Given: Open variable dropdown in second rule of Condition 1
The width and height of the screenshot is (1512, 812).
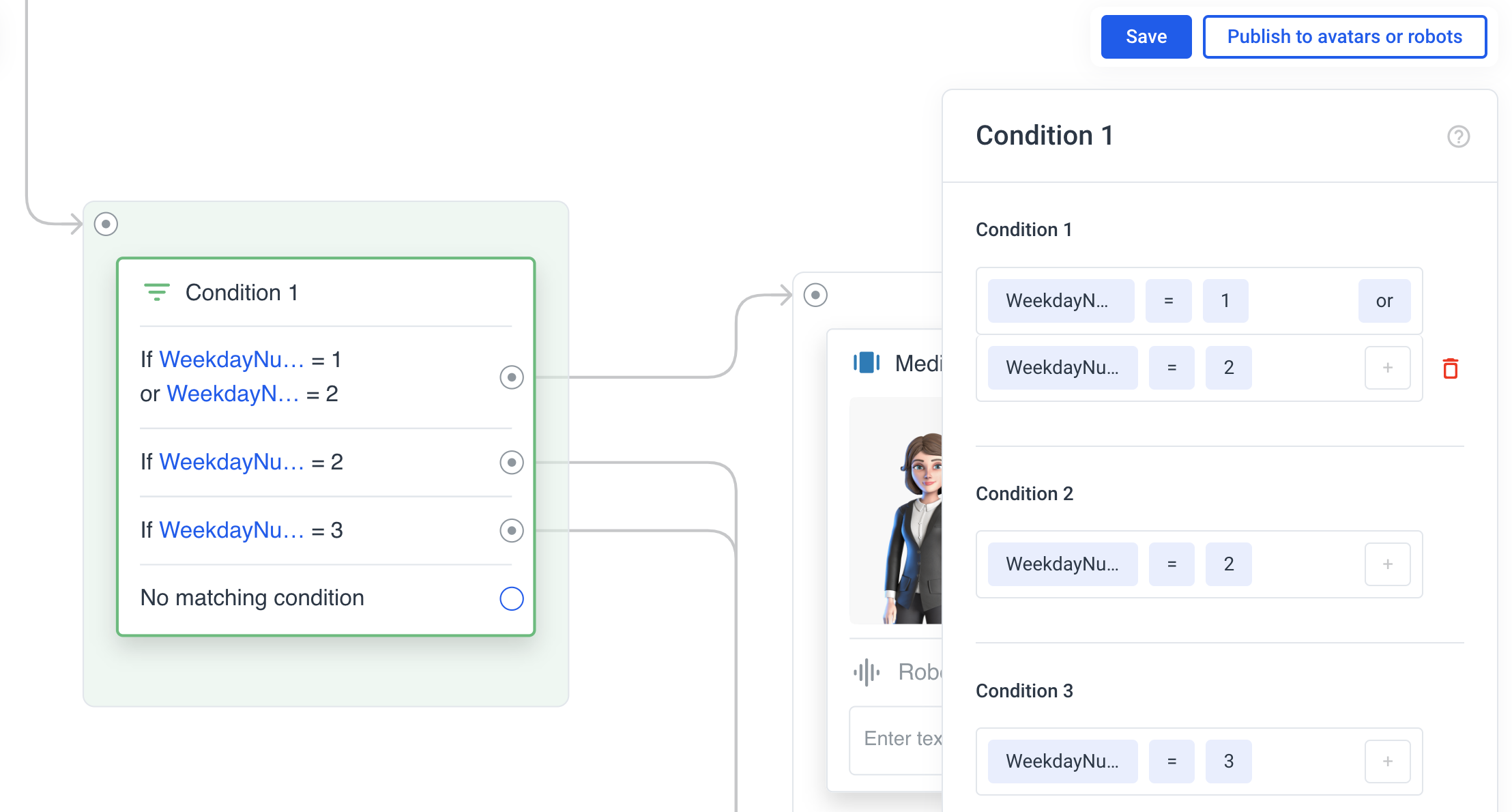Looking at the screenshot, I should click(1062, 368).
